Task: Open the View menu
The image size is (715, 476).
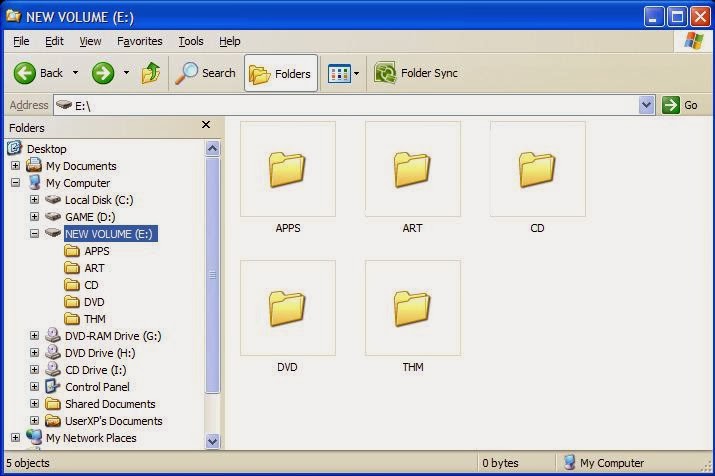Action: 90,41
